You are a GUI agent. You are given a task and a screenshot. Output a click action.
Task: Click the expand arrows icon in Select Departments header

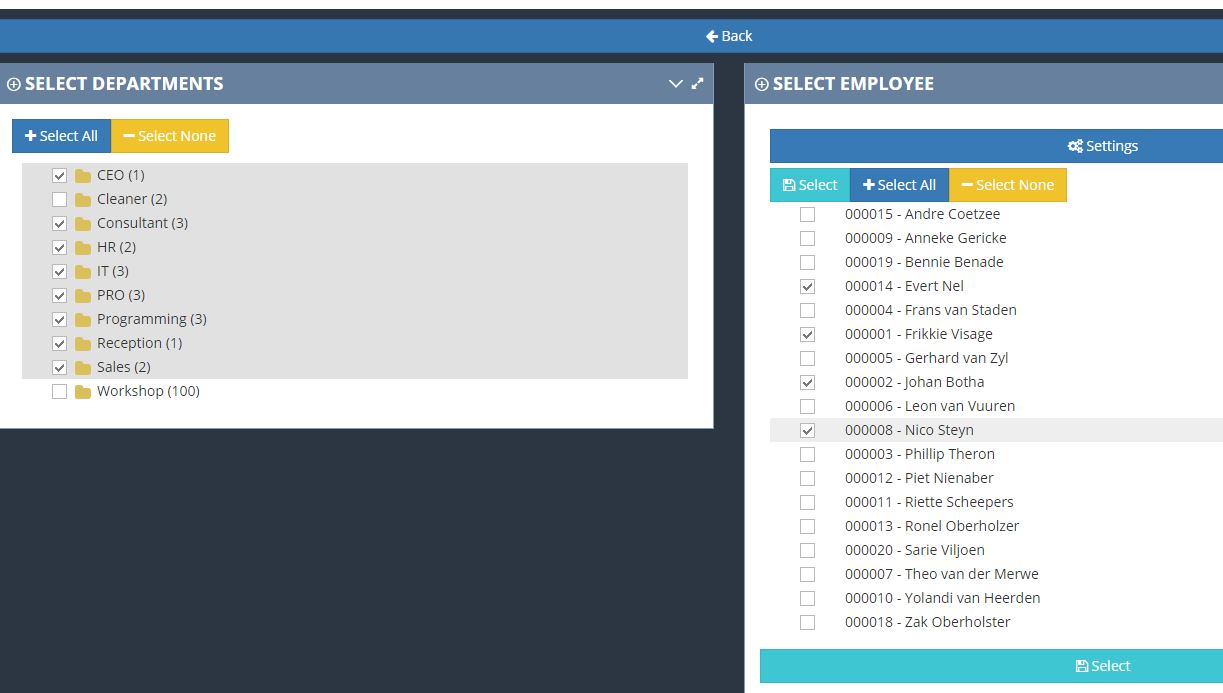pyautogui.click(x=698, y=84)
